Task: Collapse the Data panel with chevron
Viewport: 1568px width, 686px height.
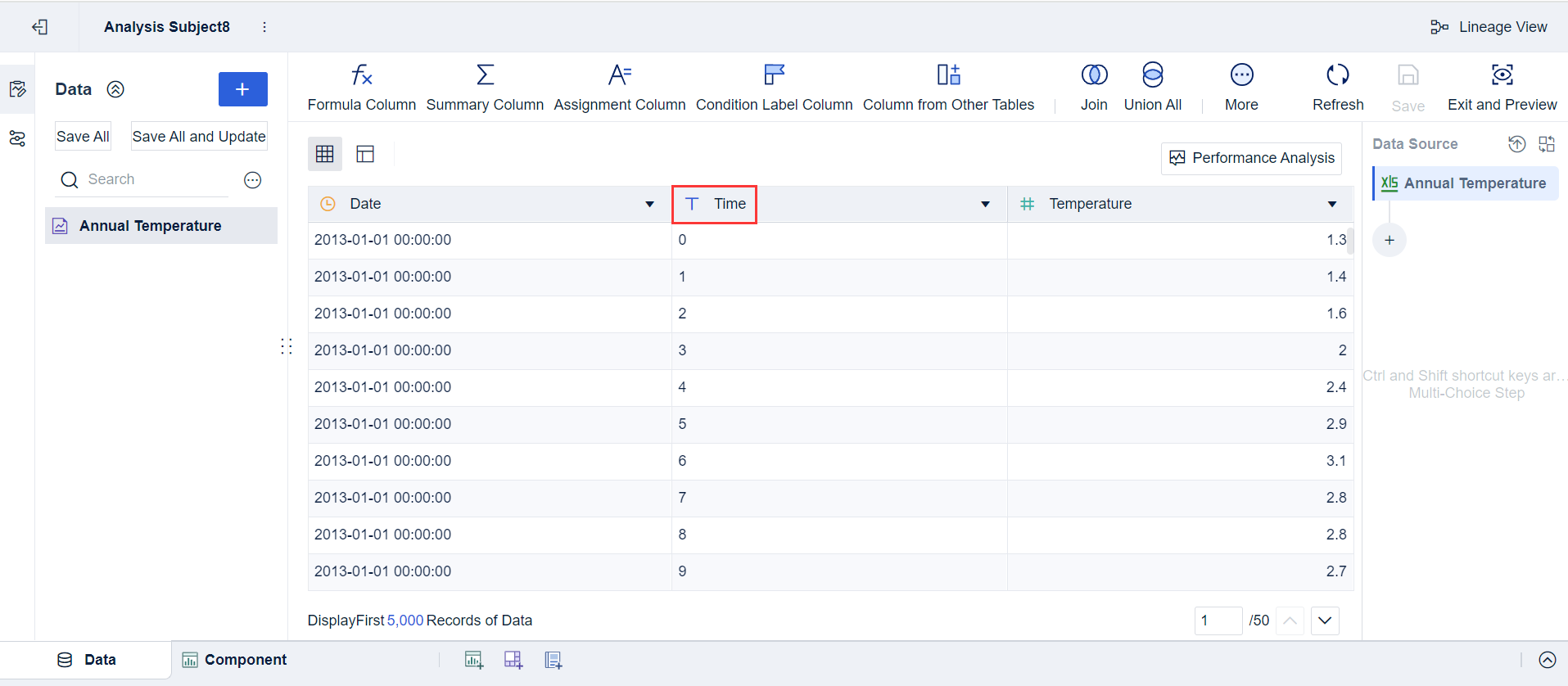Action: click(x=115, y=89)
